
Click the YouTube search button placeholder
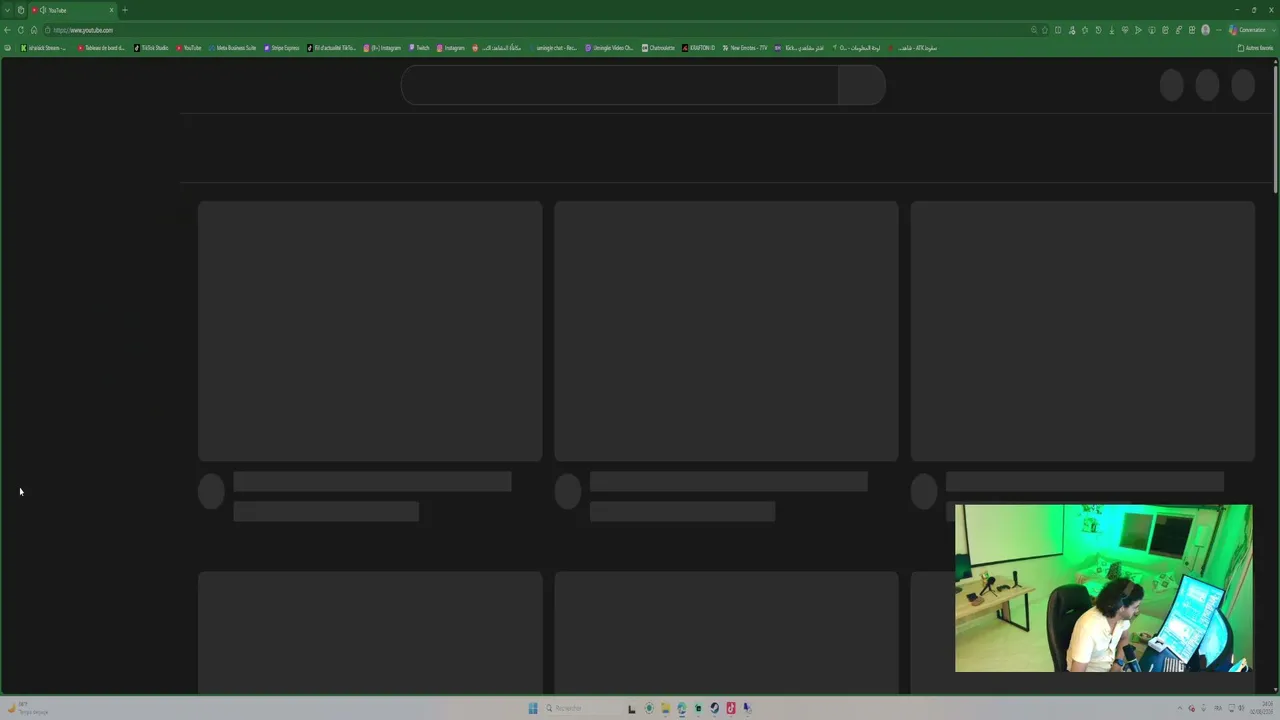coord(862,86)
